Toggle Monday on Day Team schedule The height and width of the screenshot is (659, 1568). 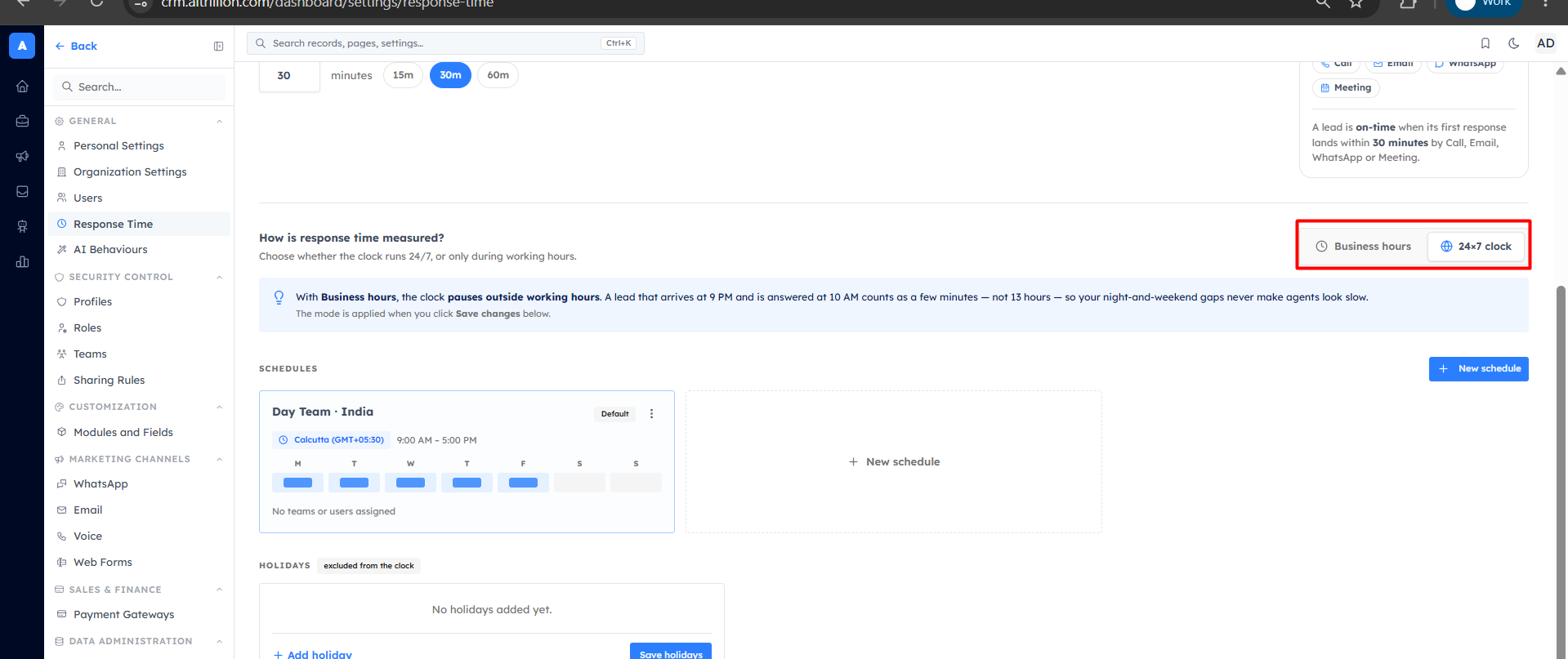297,483
